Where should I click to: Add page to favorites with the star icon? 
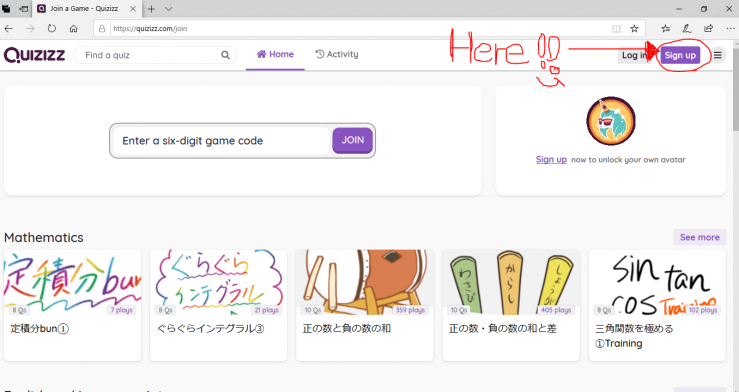[634, 29]
